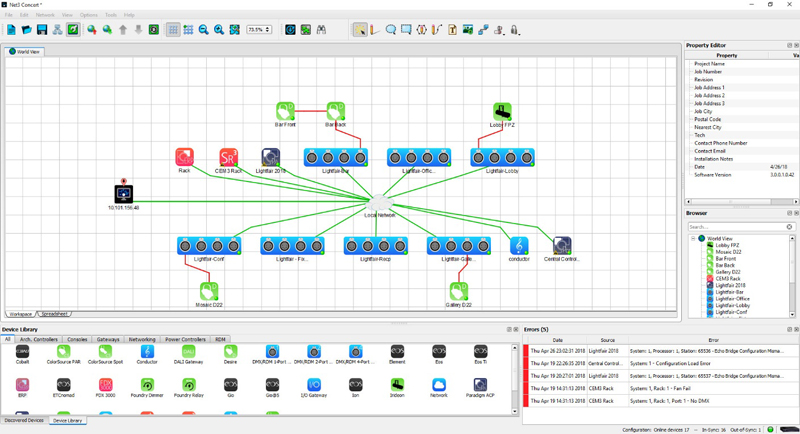Sort errors by Source column header
Screen dimensions: 800x434
click(x=607, y=340)
